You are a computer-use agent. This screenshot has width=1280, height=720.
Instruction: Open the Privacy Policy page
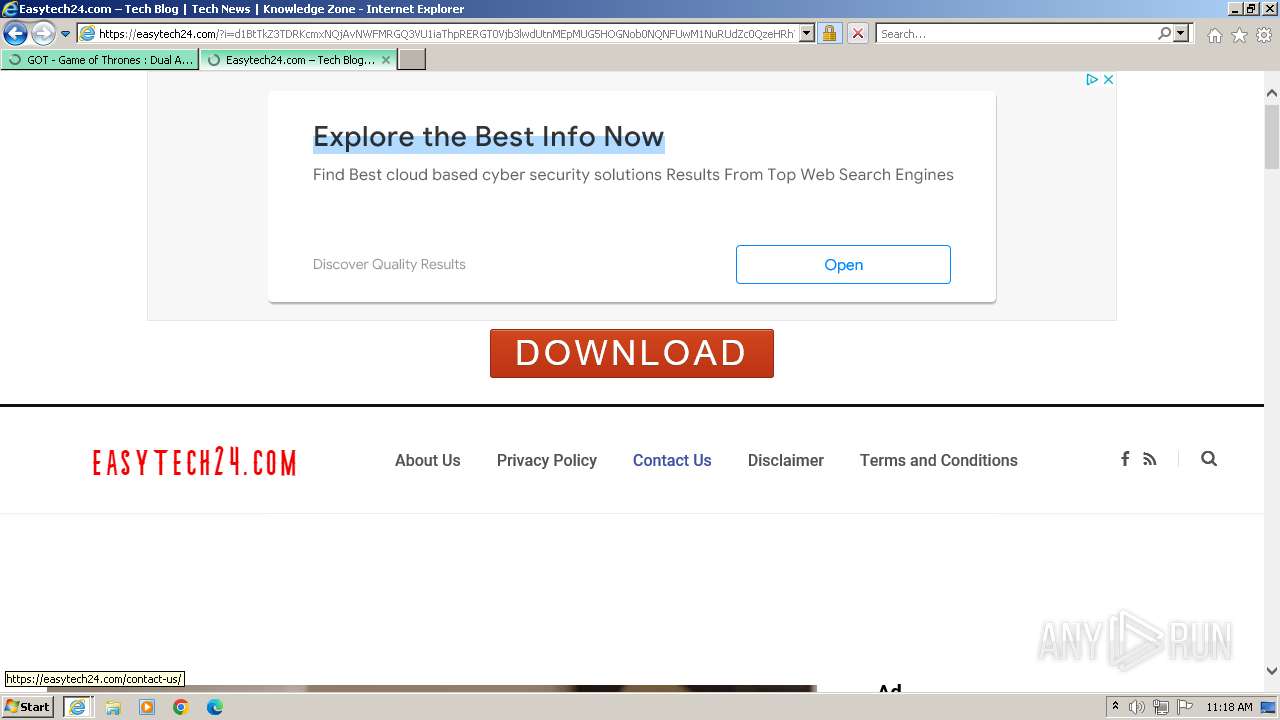[x=547, y=460]
